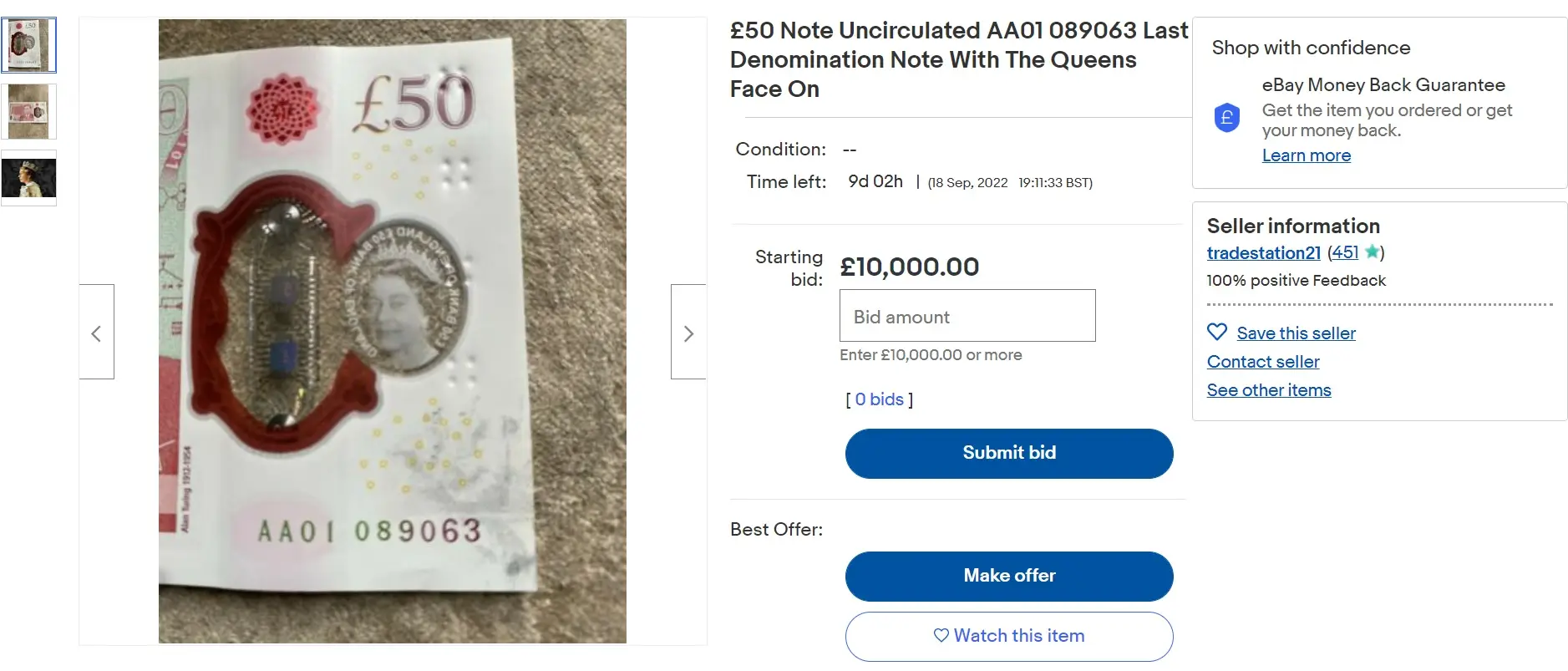Click Watch this item
This screenshot has width=1568, height=671.
tap(1008, 635)
